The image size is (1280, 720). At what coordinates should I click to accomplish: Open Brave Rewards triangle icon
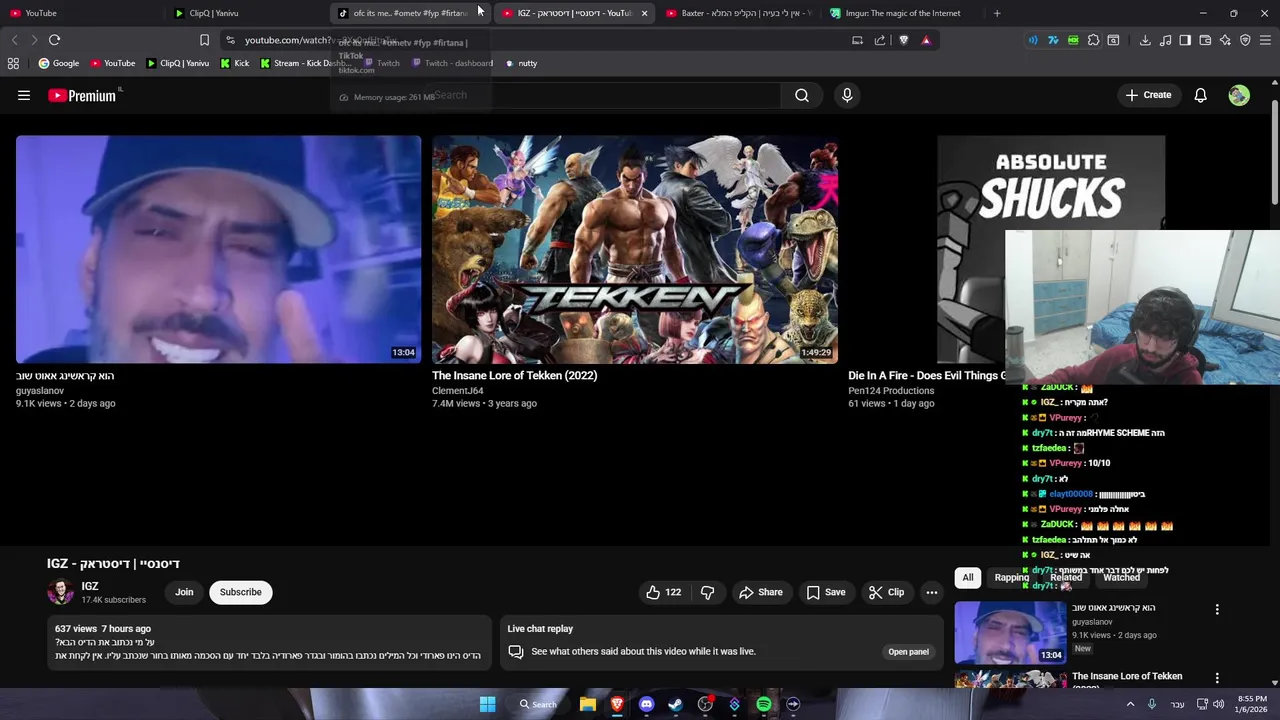pyautogui.click(x=926, y=40)
